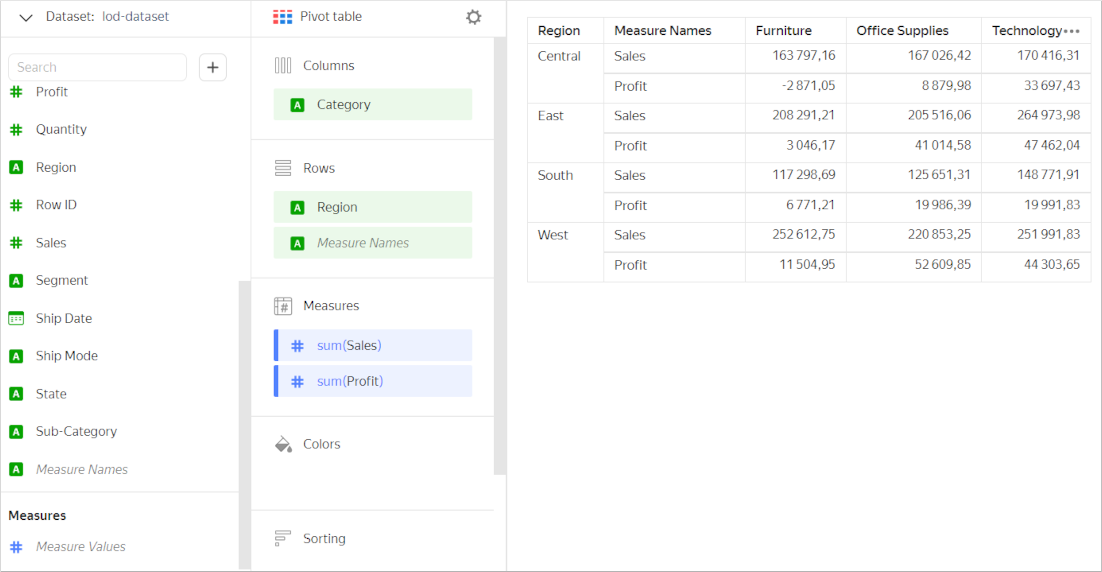Click the Measures section icon
1102x572 pixels.
click(283, 306)
